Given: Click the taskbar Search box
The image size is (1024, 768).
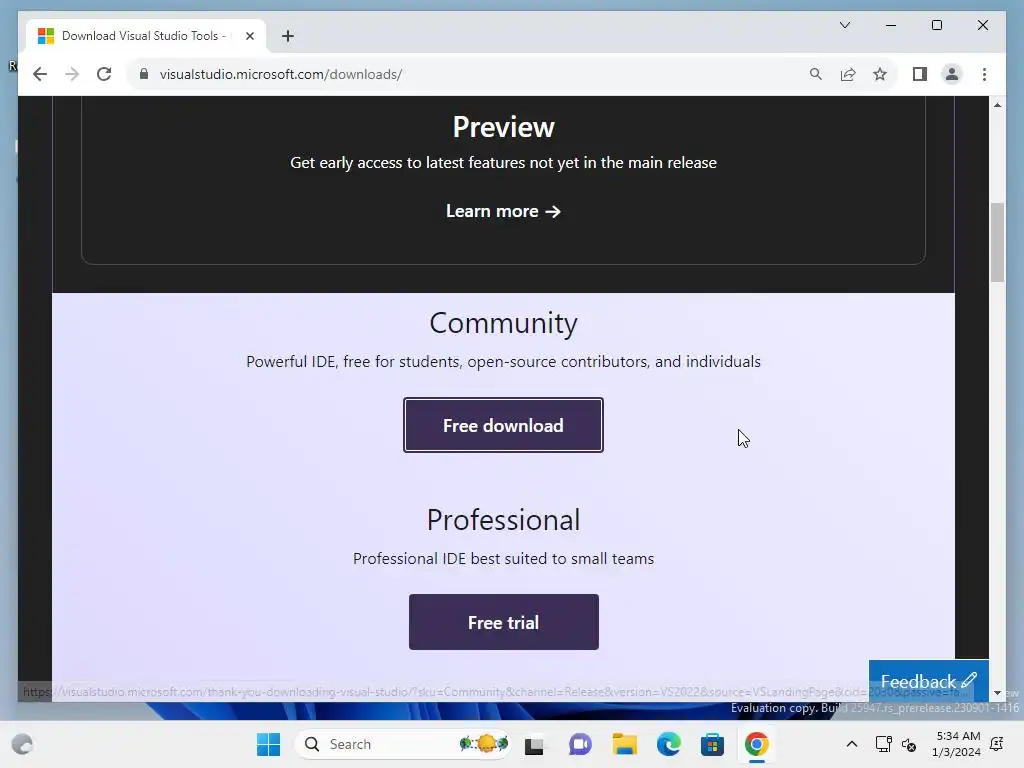Looking at the screenshot, I should pyautogui.click(x=402, y=744).
